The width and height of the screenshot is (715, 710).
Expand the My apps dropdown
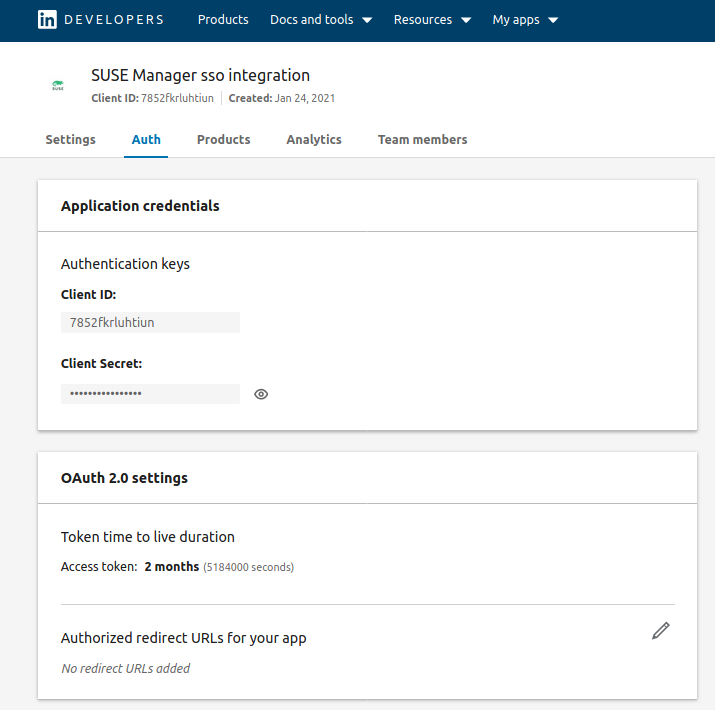[525, 20]
